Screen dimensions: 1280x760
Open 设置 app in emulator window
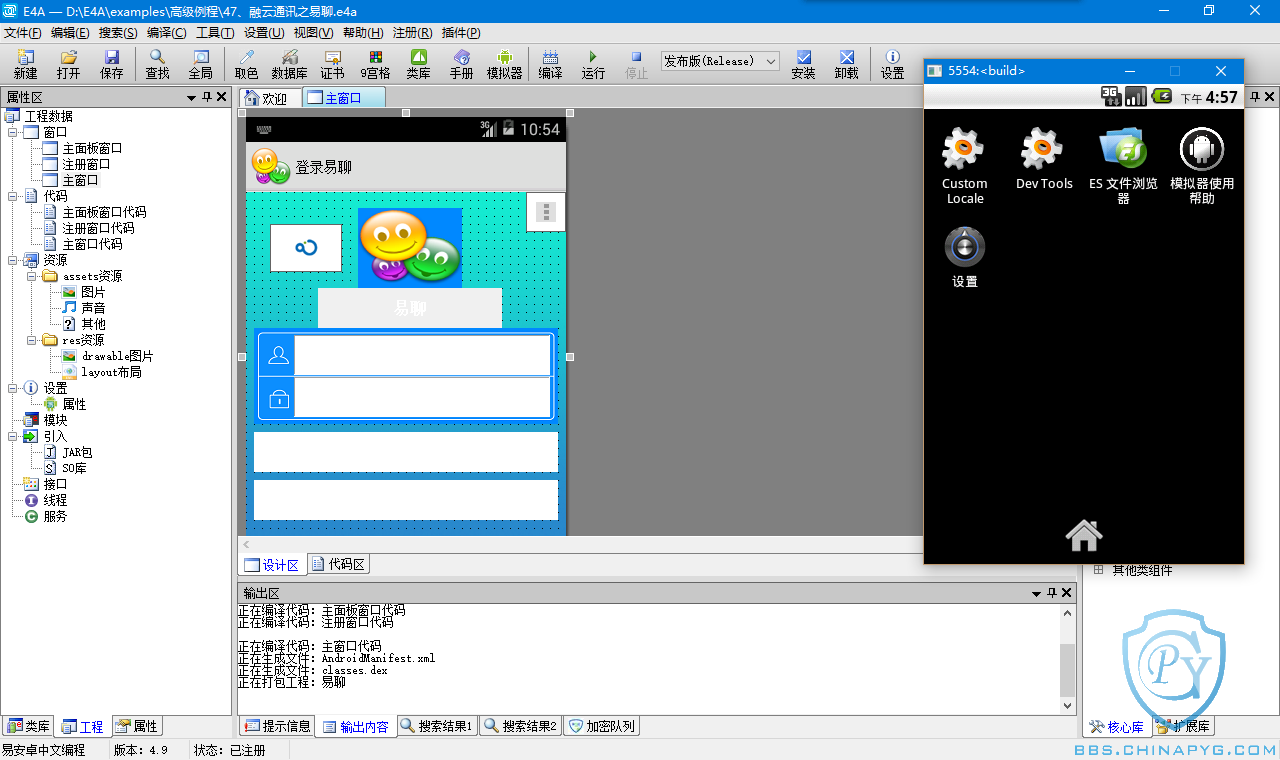click(964, 257)
